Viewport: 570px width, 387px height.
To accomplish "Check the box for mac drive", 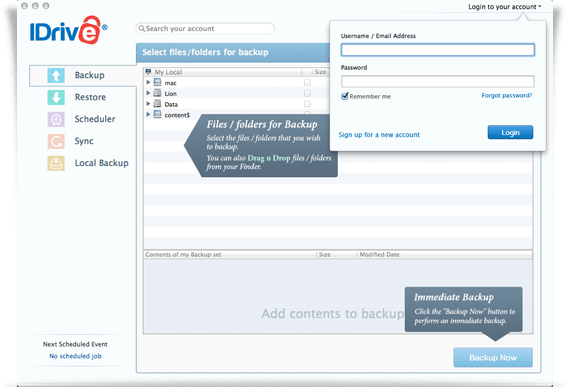I will [x=307, y=82].
